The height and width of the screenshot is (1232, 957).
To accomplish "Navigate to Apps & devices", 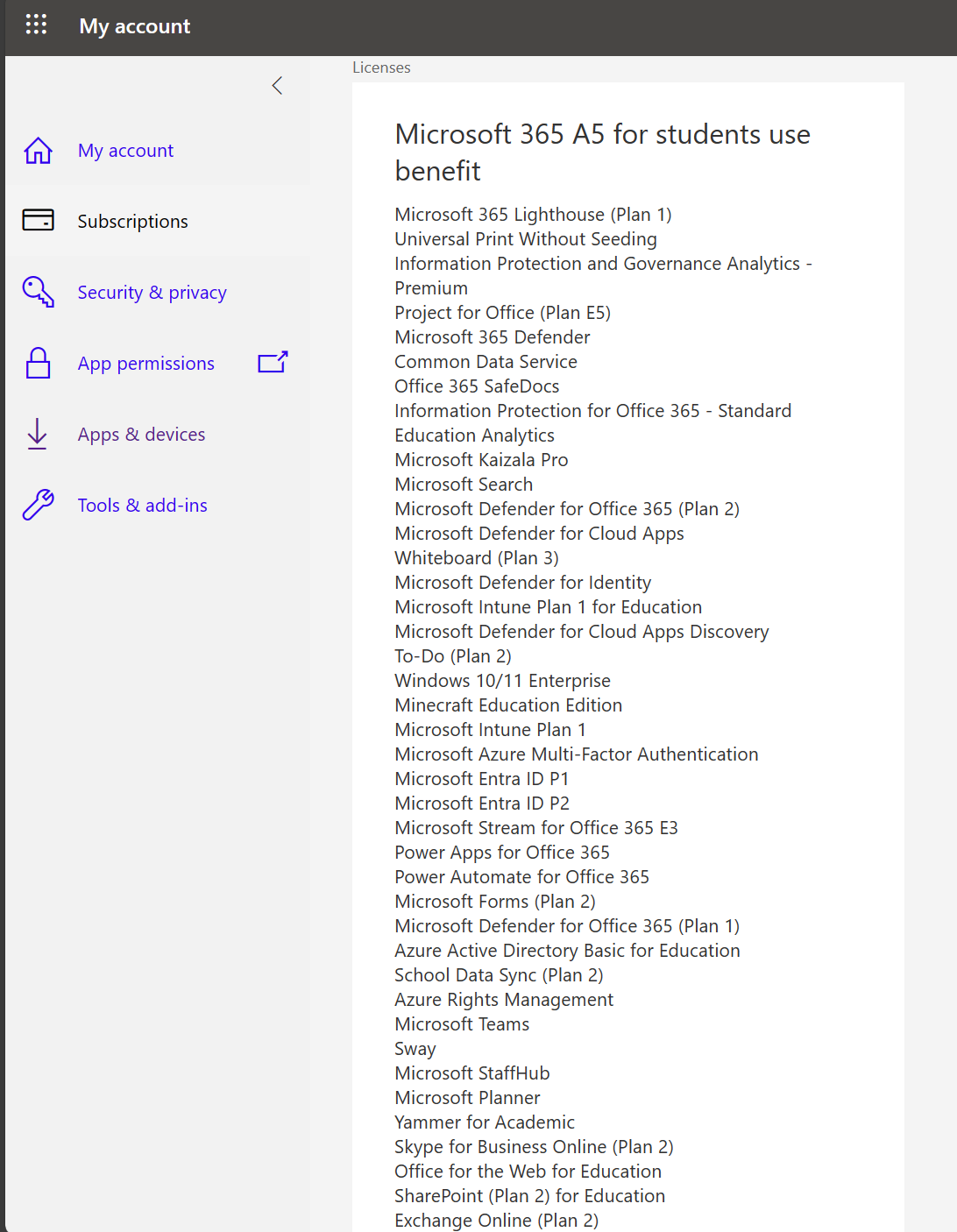I will (x=141, y=435).
